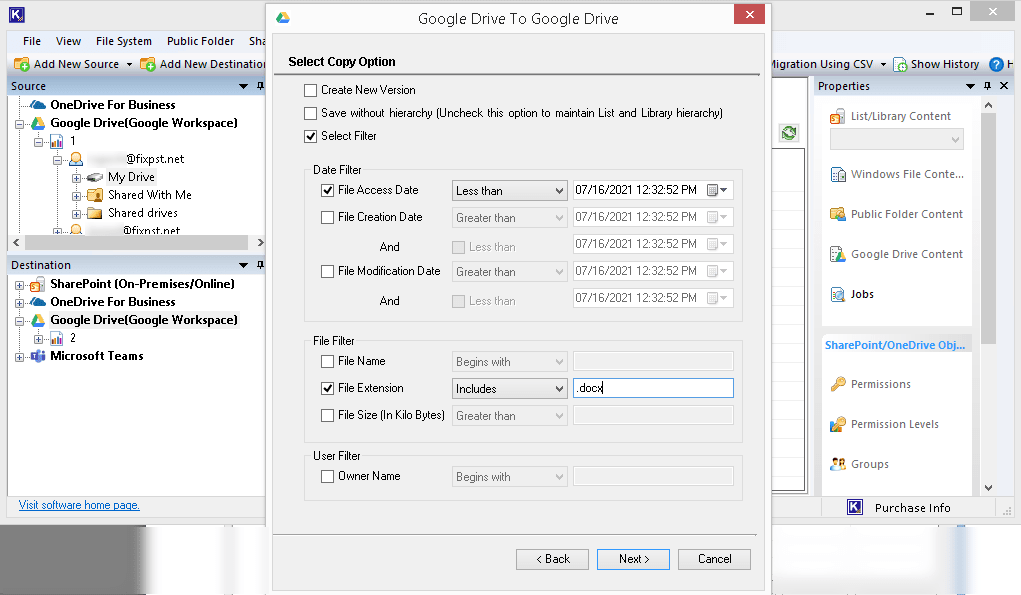Open the List/Library Content combo box

[x=897, y=139]
